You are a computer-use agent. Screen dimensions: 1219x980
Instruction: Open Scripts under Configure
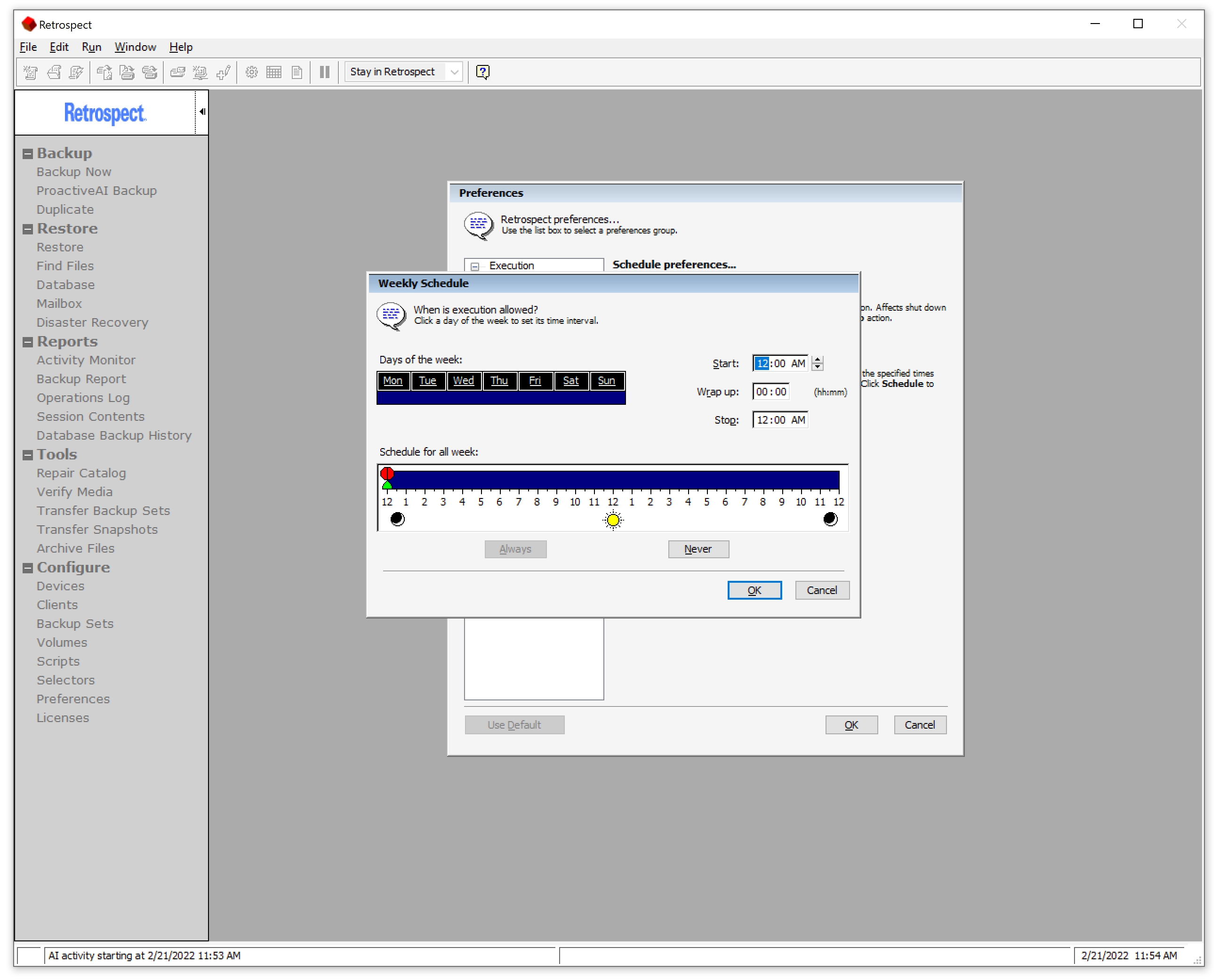point(58,662)
